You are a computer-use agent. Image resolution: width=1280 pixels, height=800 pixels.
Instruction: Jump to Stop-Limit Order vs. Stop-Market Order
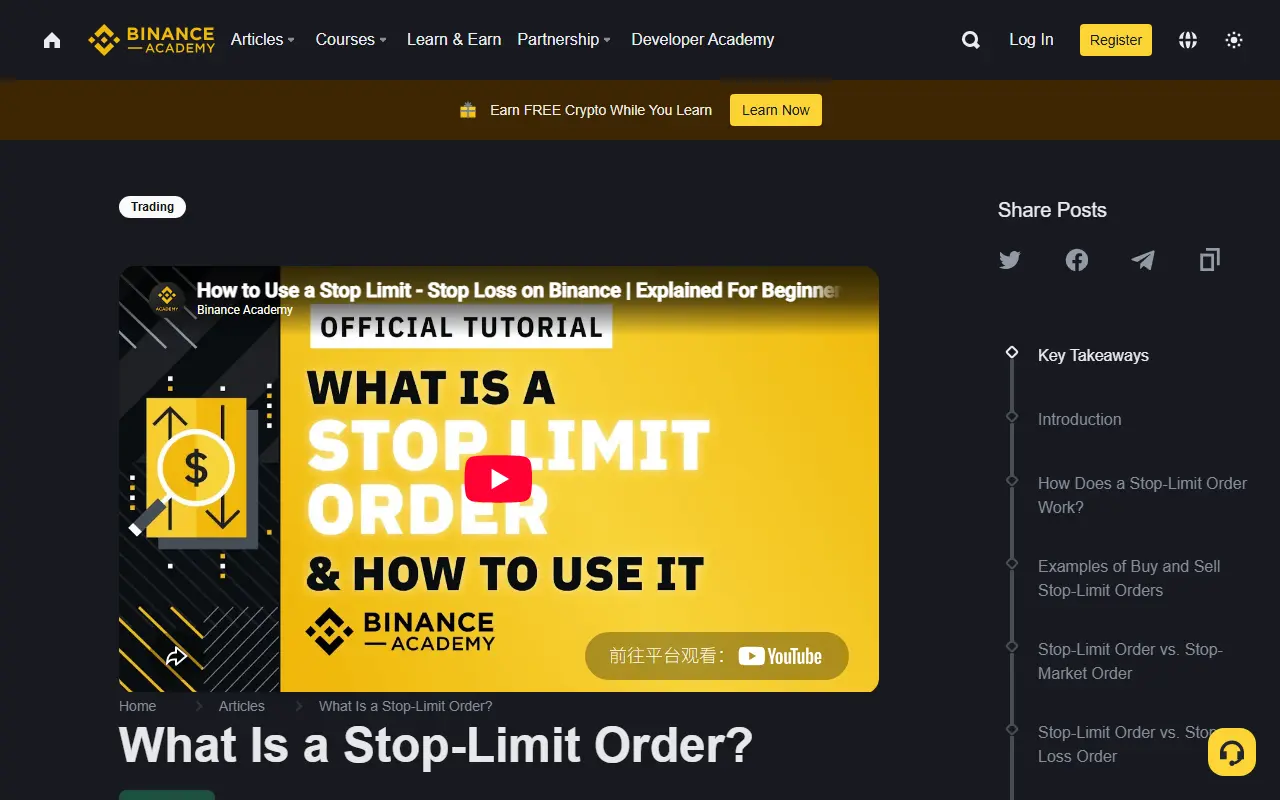(1130, 661)
